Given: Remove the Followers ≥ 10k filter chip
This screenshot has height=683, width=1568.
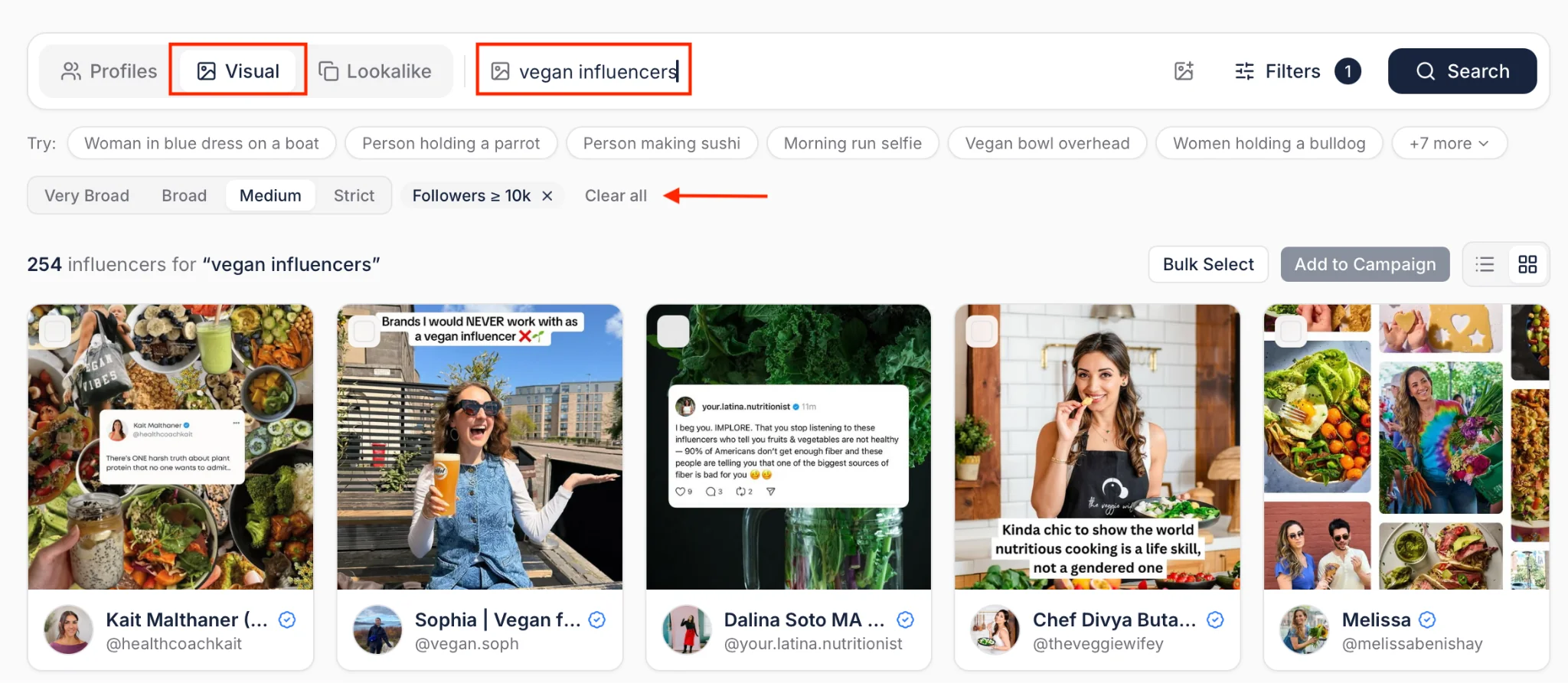Looking at the screenshot, I should (x=547, y=196).
